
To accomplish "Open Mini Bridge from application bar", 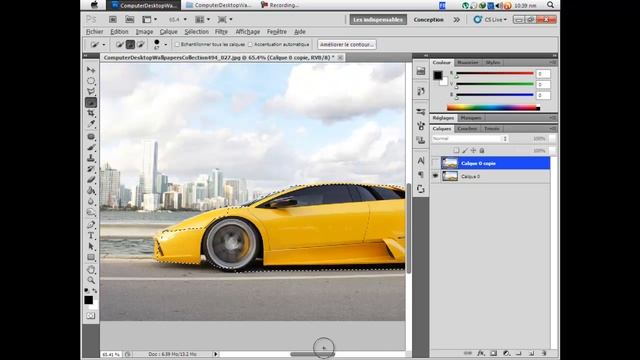I will 129,20.
